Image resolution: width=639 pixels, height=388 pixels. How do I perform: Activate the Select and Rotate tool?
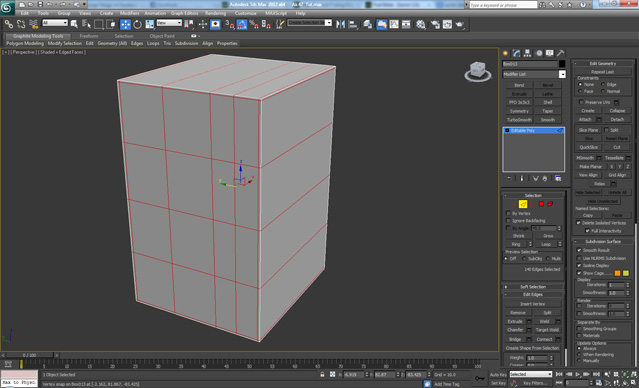pyautogui.click(x=137, y=24)
